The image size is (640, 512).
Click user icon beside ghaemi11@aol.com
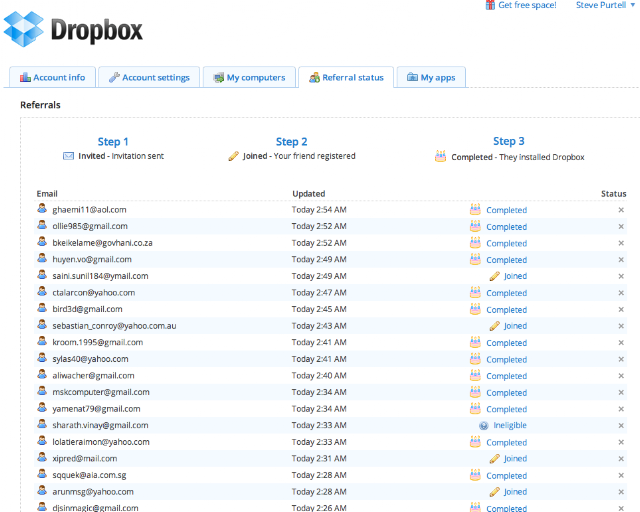coord(42,209)
